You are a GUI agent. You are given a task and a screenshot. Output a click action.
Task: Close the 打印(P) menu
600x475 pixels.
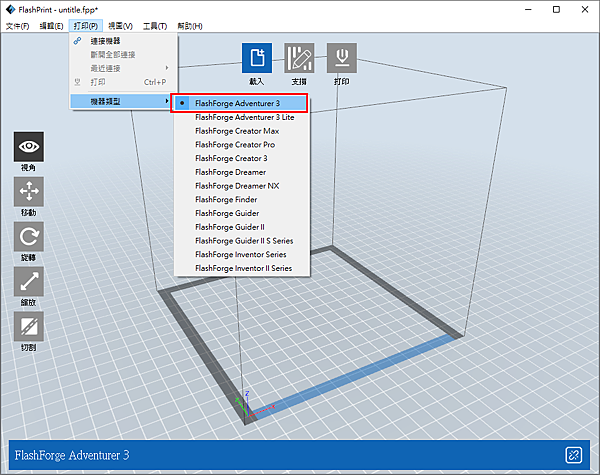86,26
